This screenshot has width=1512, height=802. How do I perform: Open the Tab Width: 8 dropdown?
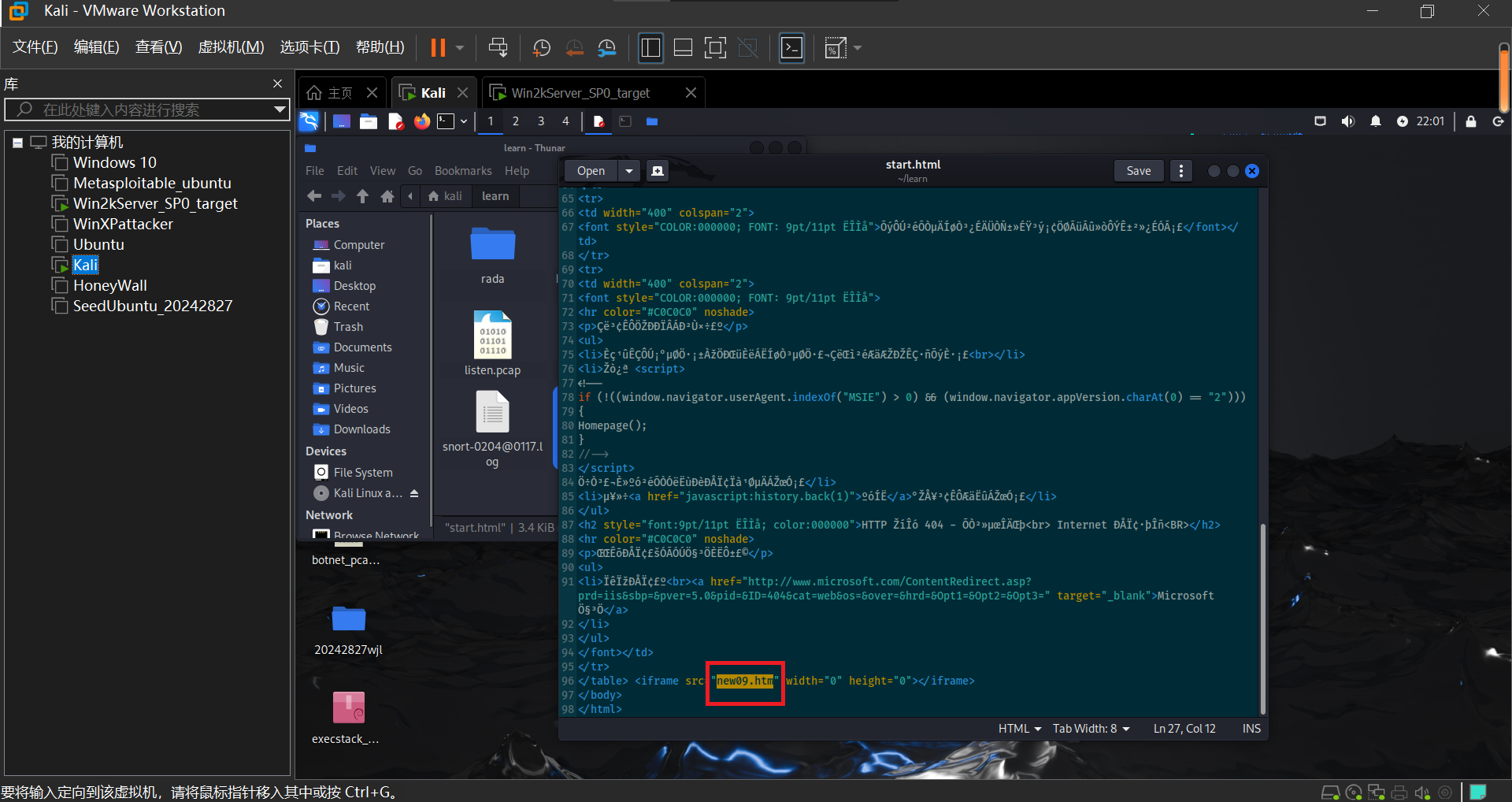coord(1091,729)
